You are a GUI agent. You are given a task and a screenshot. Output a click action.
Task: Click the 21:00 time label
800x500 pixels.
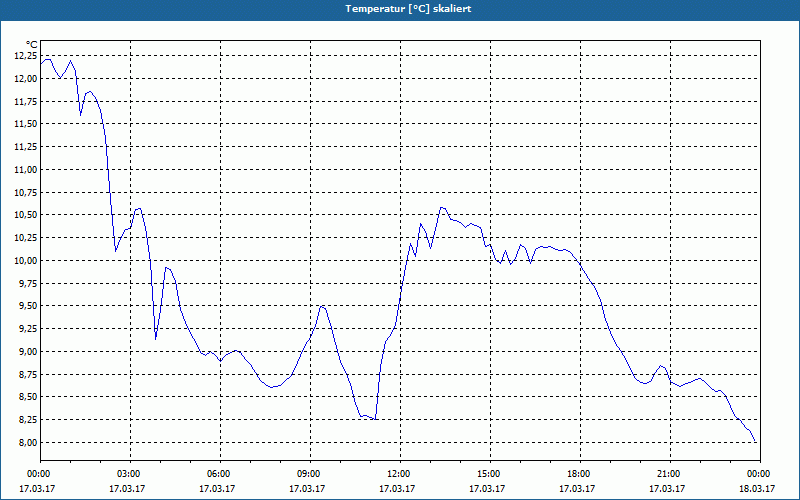click(x=670, y=474)
